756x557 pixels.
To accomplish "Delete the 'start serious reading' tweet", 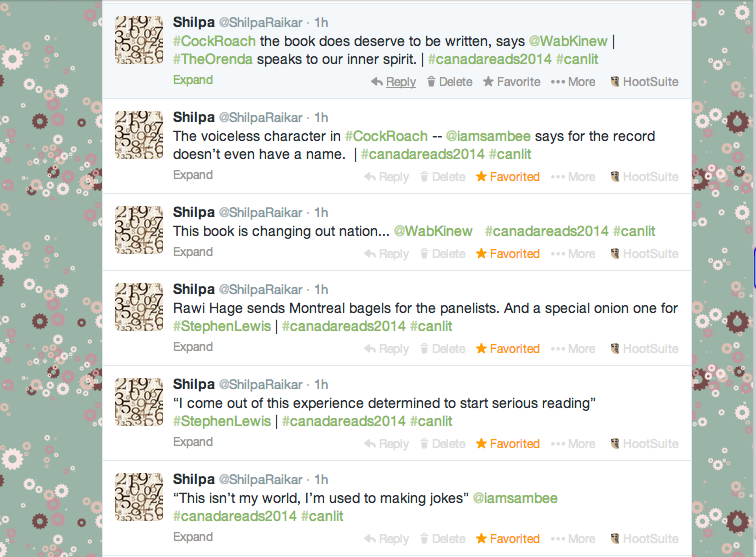I will coord(443,444).
